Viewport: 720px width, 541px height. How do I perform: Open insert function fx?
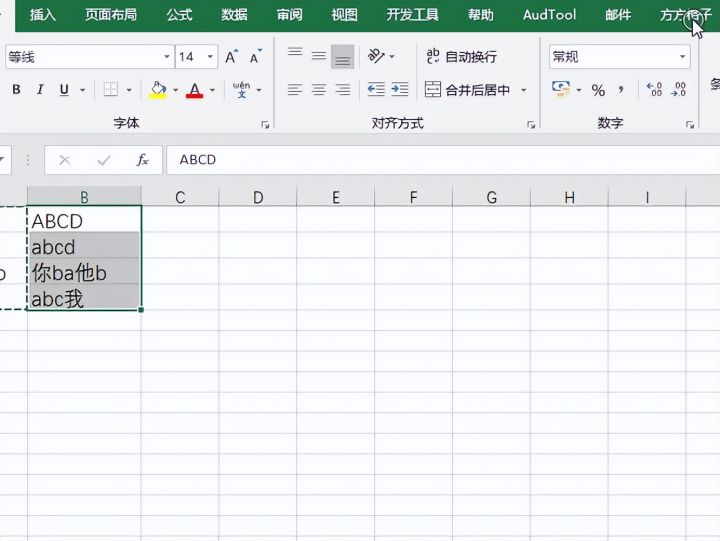143,160
